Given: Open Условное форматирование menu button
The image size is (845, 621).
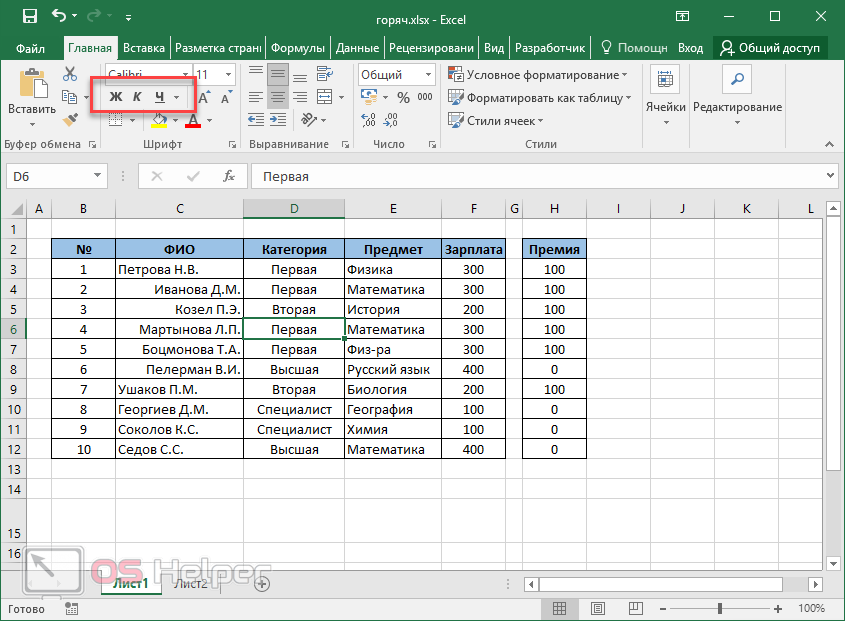Looking at the screenshot, I should (538, 75).
